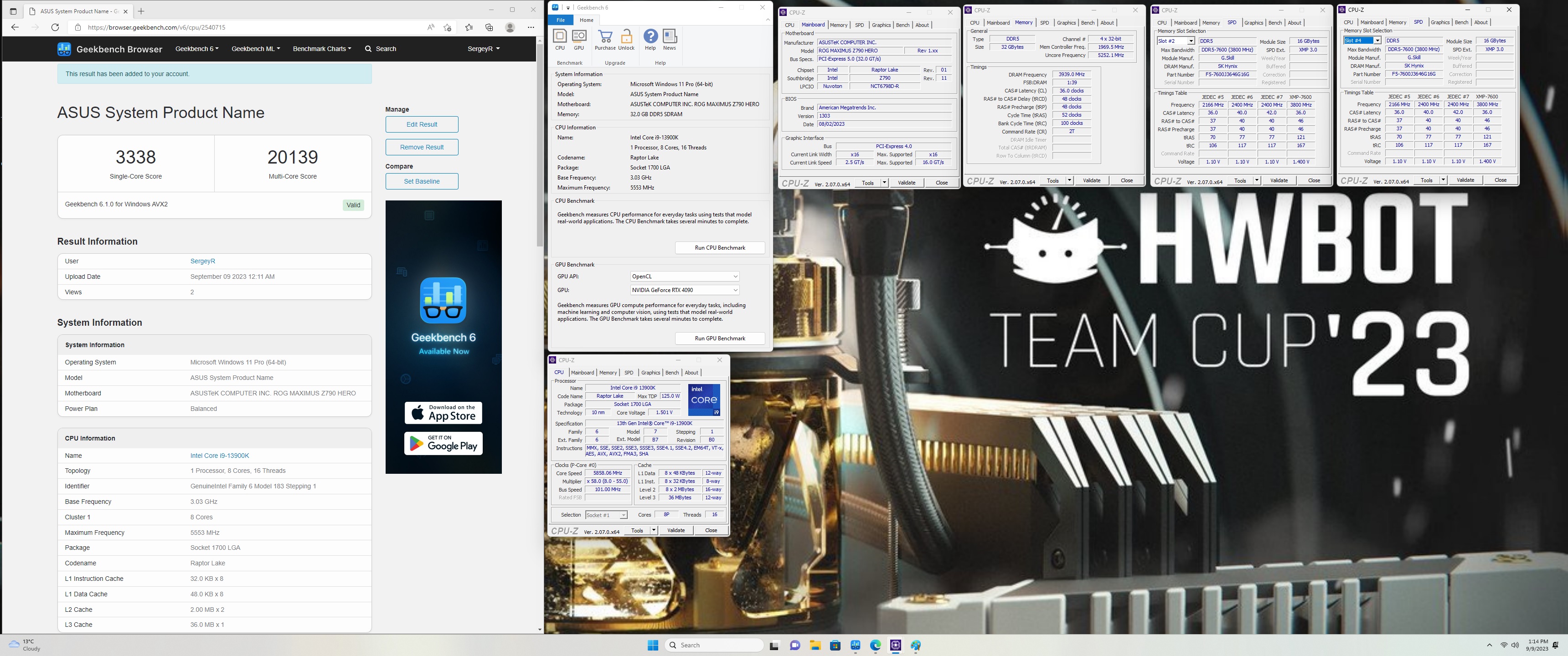Open the clock showing 1:14 PM

[x=1537, y=645]
